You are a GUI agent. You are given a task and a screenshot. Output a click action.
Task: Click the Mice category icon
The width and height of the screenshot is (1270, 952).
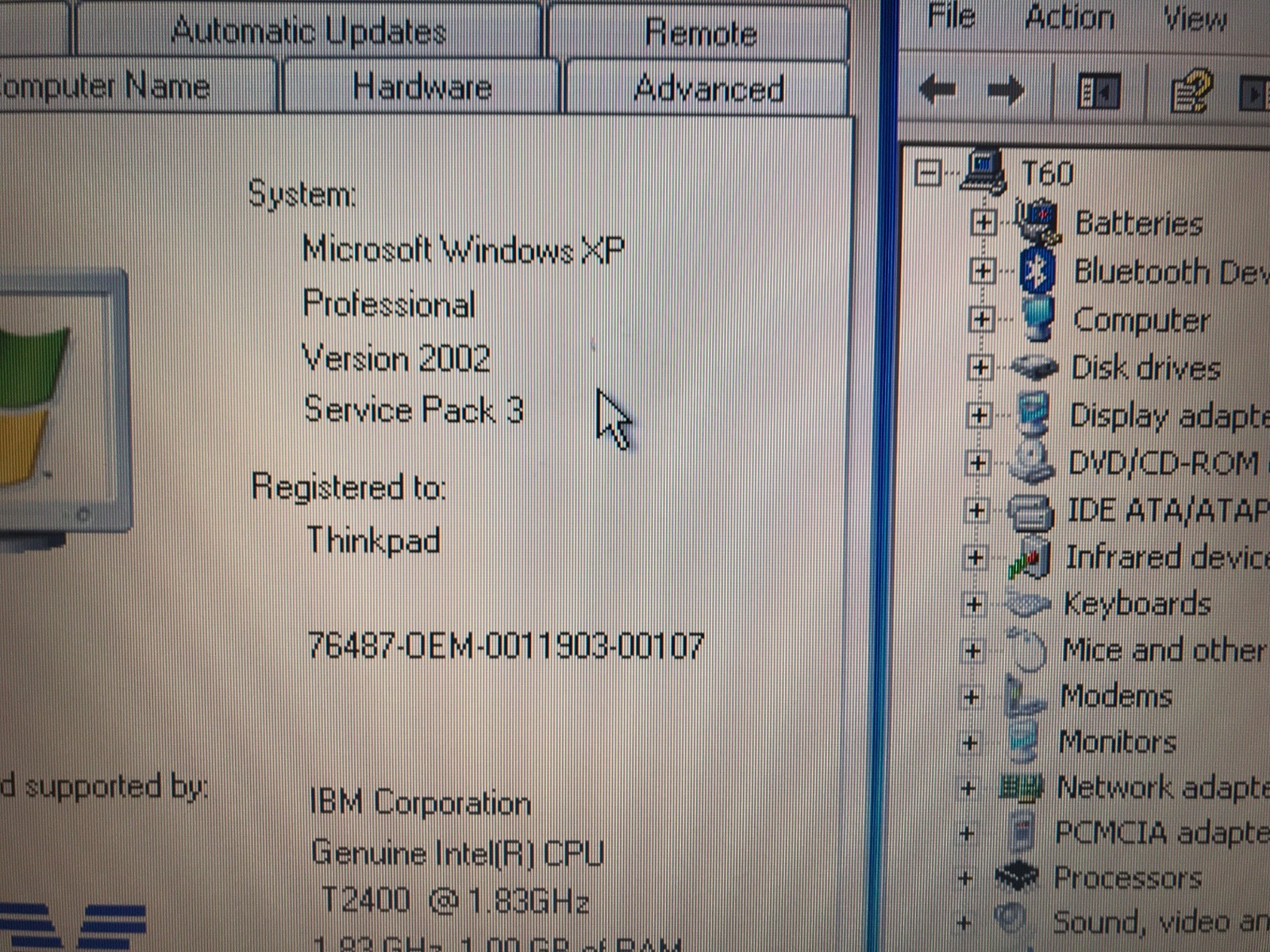[1027, 651]
